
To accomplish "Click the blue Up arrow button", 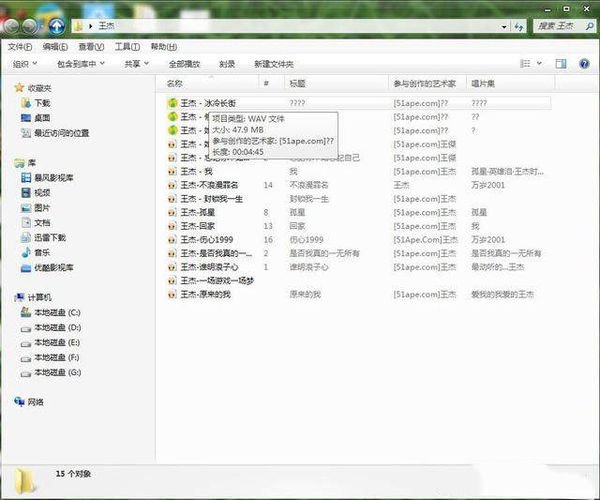I will point(57,26).
